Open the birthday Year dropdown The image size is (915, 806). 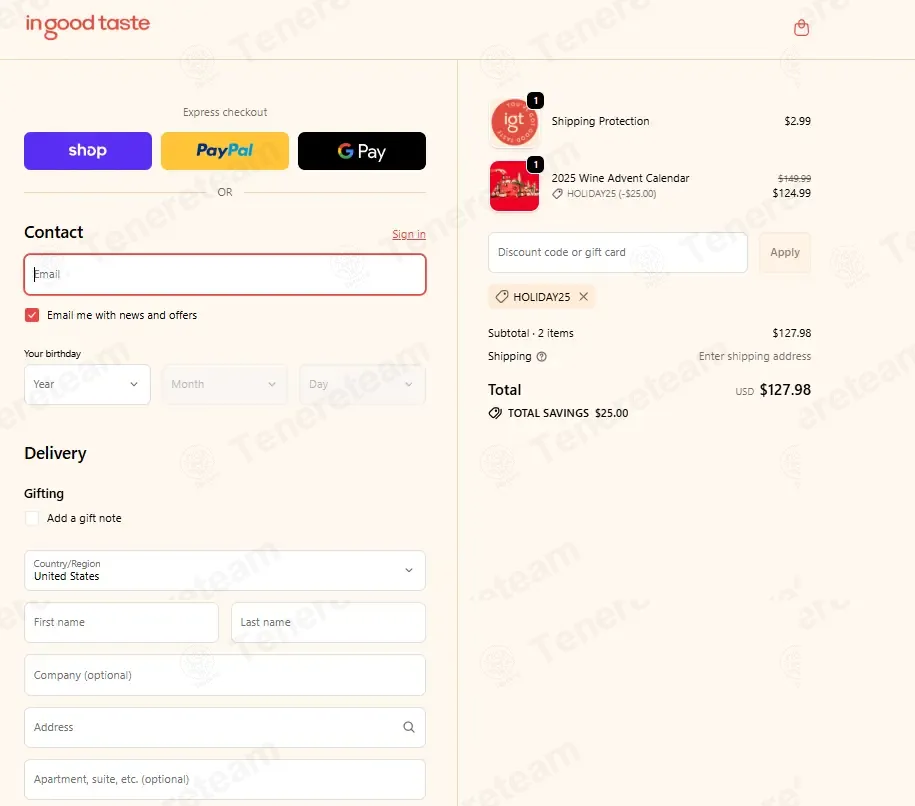(87, 384)
